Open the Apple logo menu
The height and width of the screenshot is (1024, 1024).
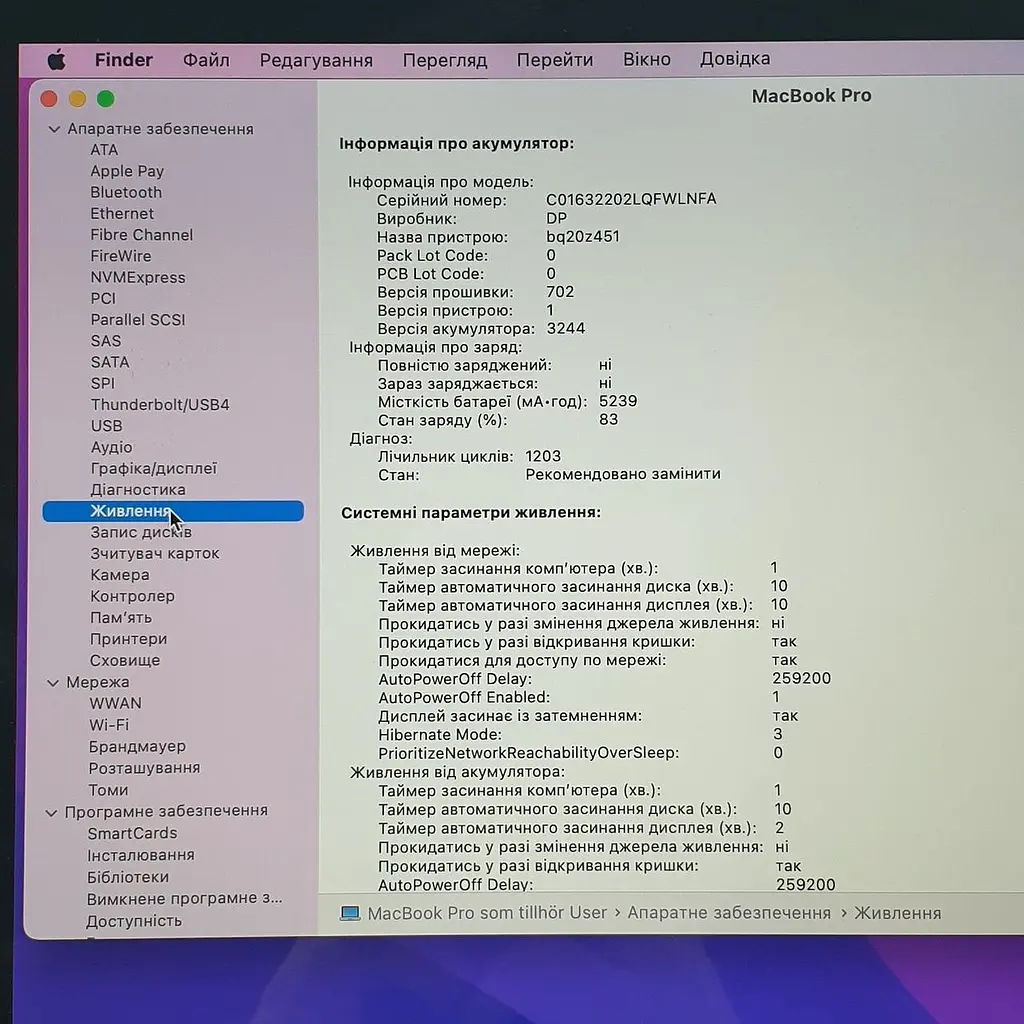coord(57,60)
